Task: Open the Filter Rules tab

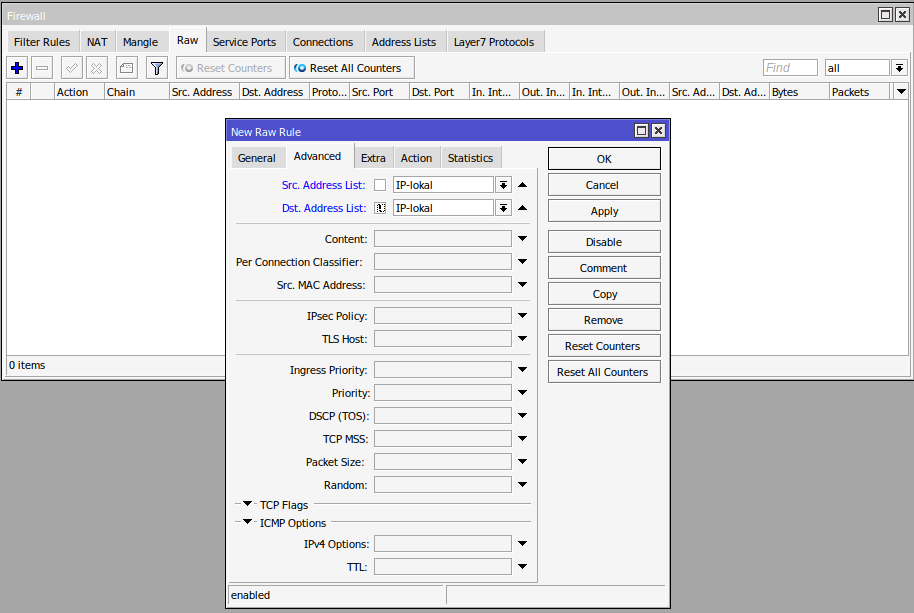Action: tap(42, 42)
